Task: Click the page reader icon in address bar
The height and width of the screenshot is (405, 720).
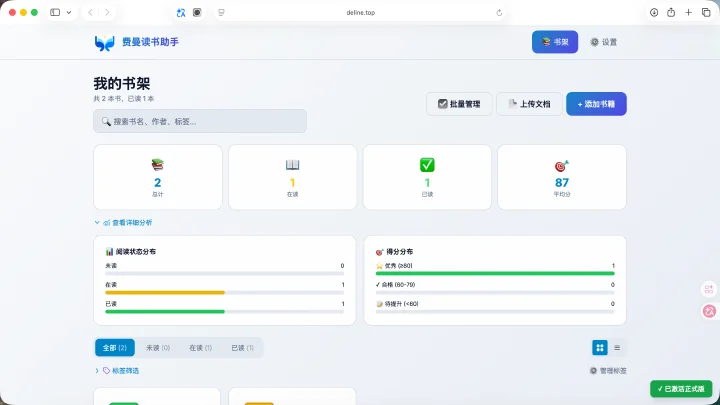Action: point(221,12)
